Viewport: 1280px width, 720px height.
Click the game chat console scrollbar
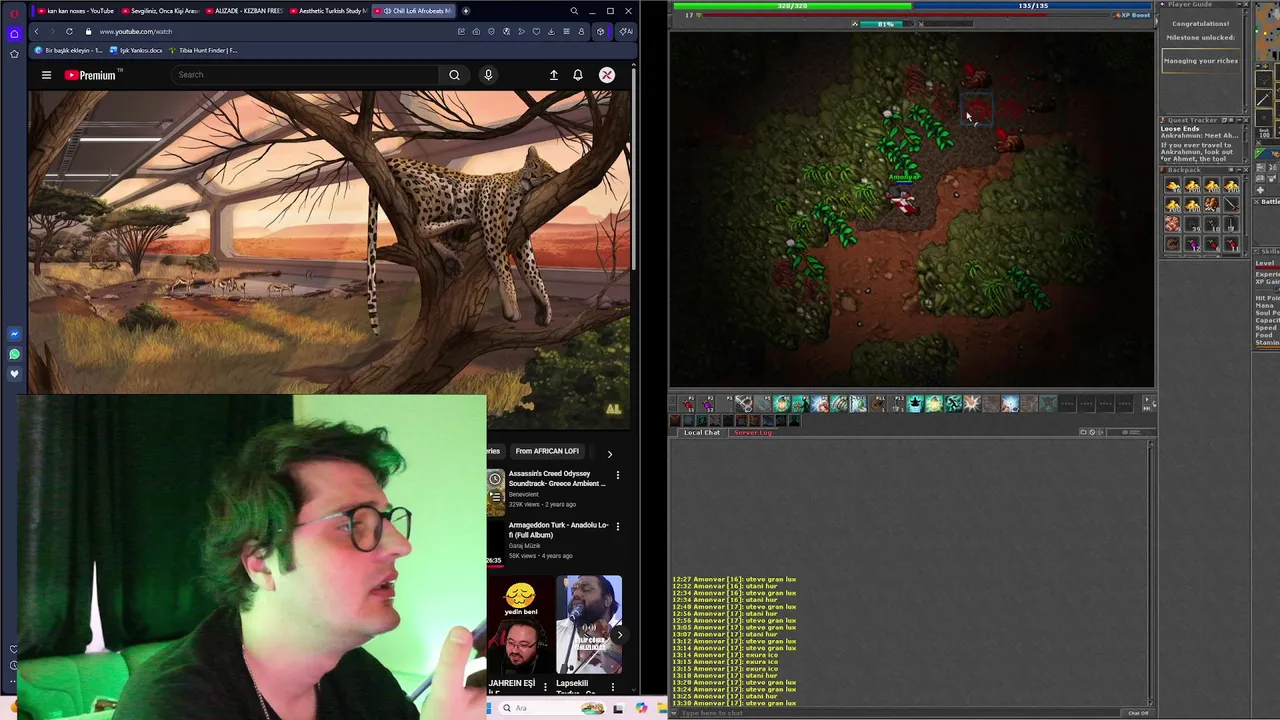click(1150, 575)
